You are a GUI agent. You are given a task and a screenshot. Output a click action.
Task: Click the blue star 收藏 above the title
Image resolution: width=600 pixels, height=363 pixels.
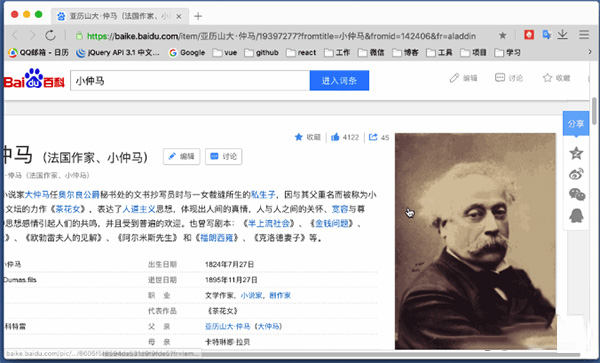coord(307,137)
